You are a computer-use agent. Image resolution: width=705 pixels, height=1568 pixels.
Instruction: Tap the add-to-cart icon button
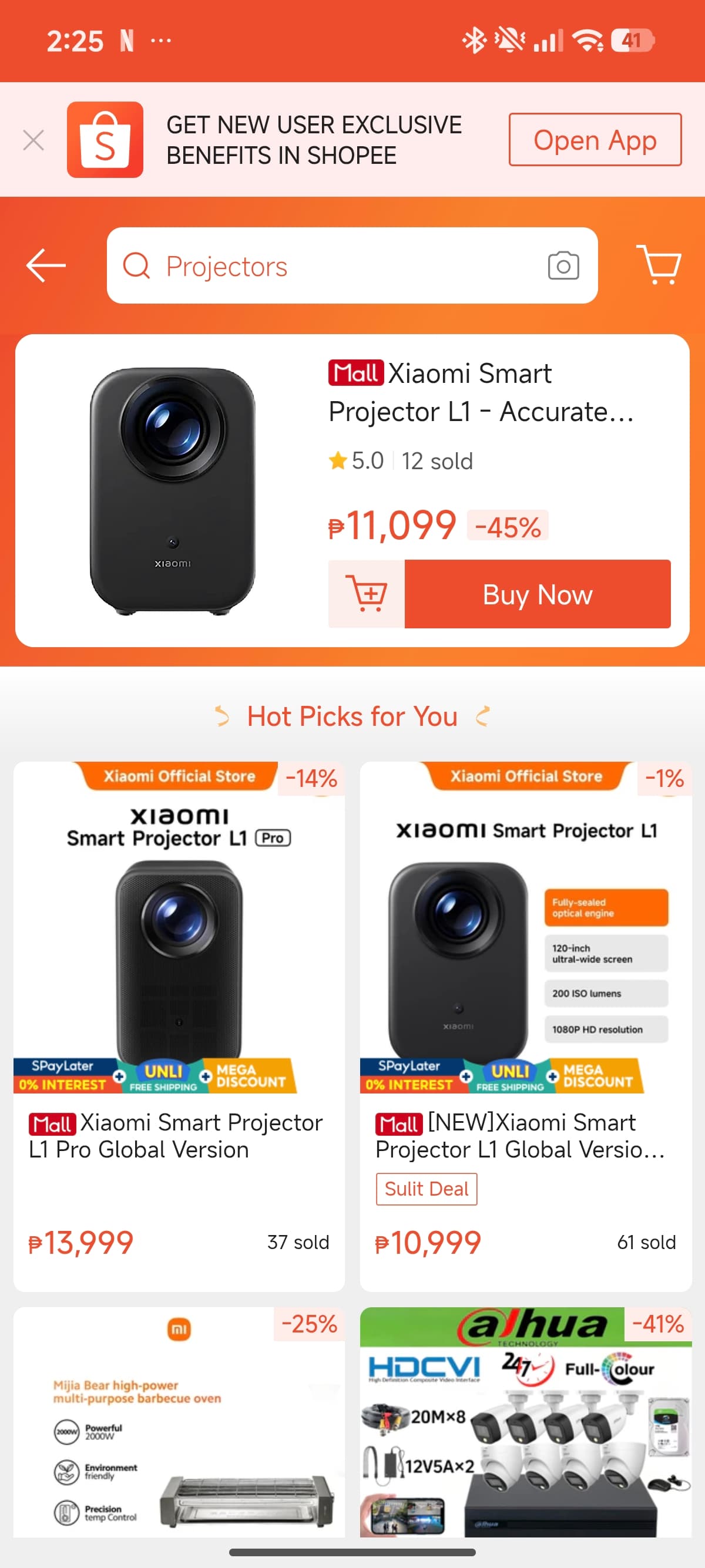pos(367,594)
